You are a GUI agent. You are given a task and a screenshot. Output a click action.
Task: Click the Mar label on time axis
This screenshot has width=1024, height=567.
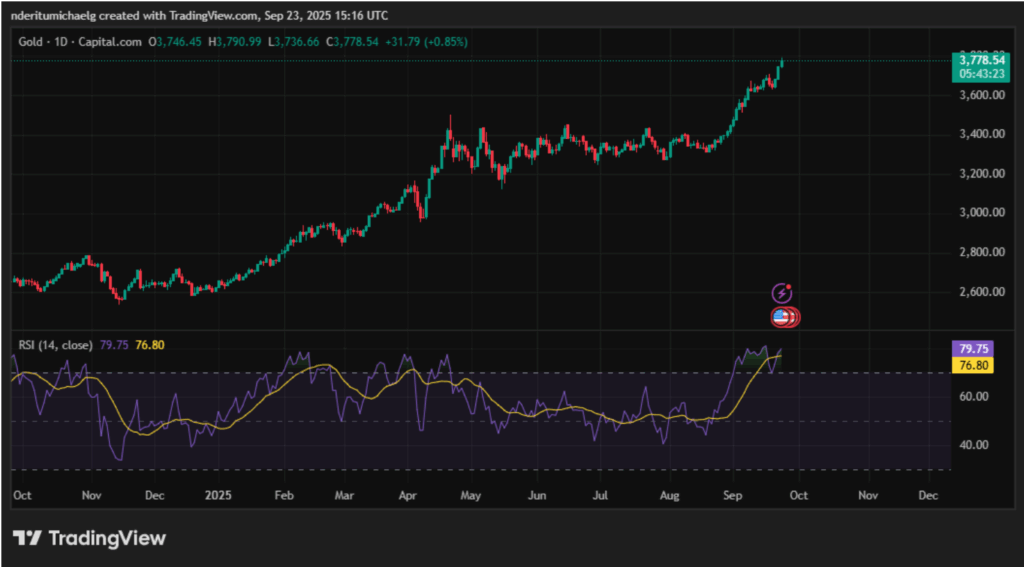(x=344, y=496)
